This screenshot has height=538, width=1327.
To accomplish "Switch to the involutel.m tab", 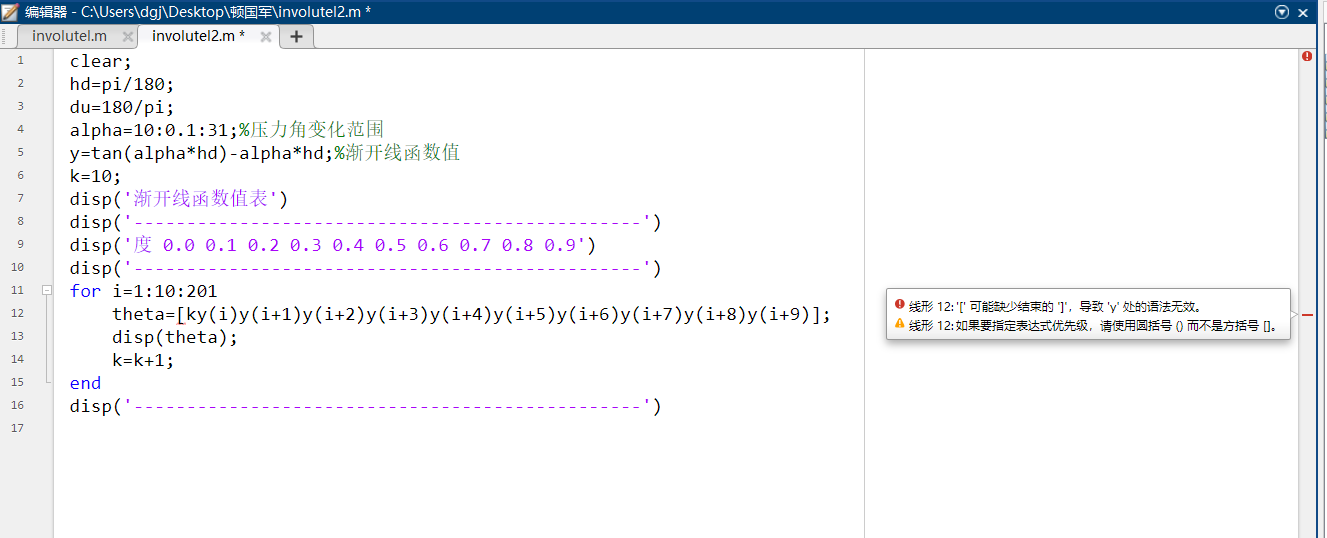I will [x=69, y=36].
